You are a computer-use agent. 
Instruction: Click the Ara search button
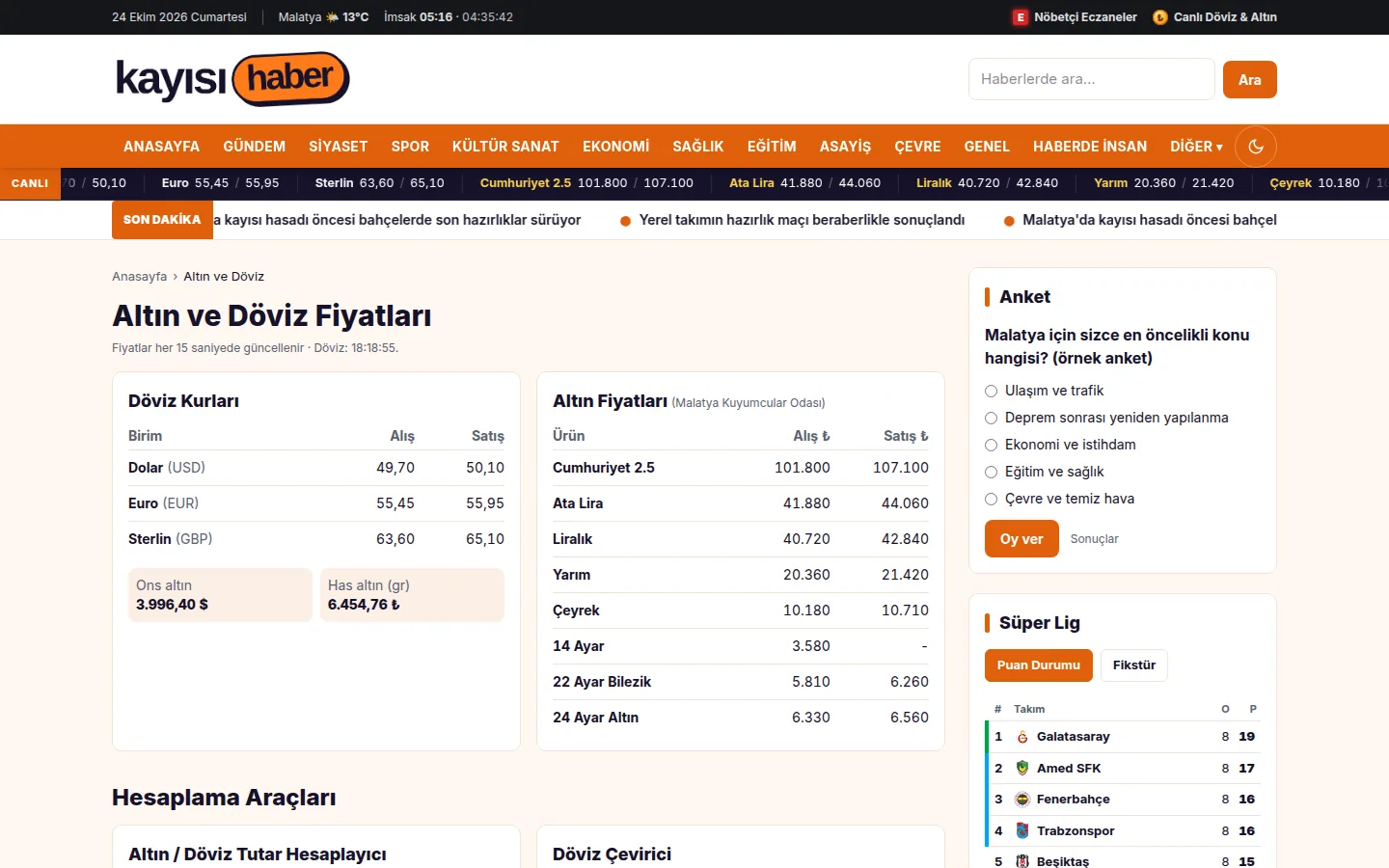pyautogui.click(x=1250, y=80)
